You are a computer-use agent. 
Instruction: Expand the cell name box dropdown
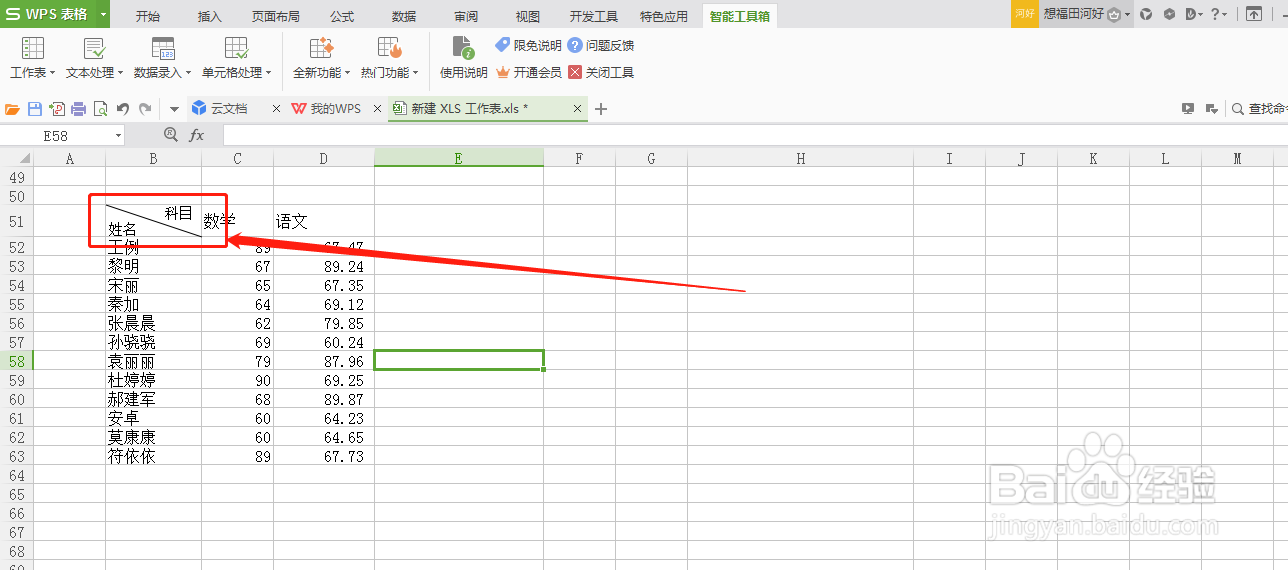pos(118,135)
